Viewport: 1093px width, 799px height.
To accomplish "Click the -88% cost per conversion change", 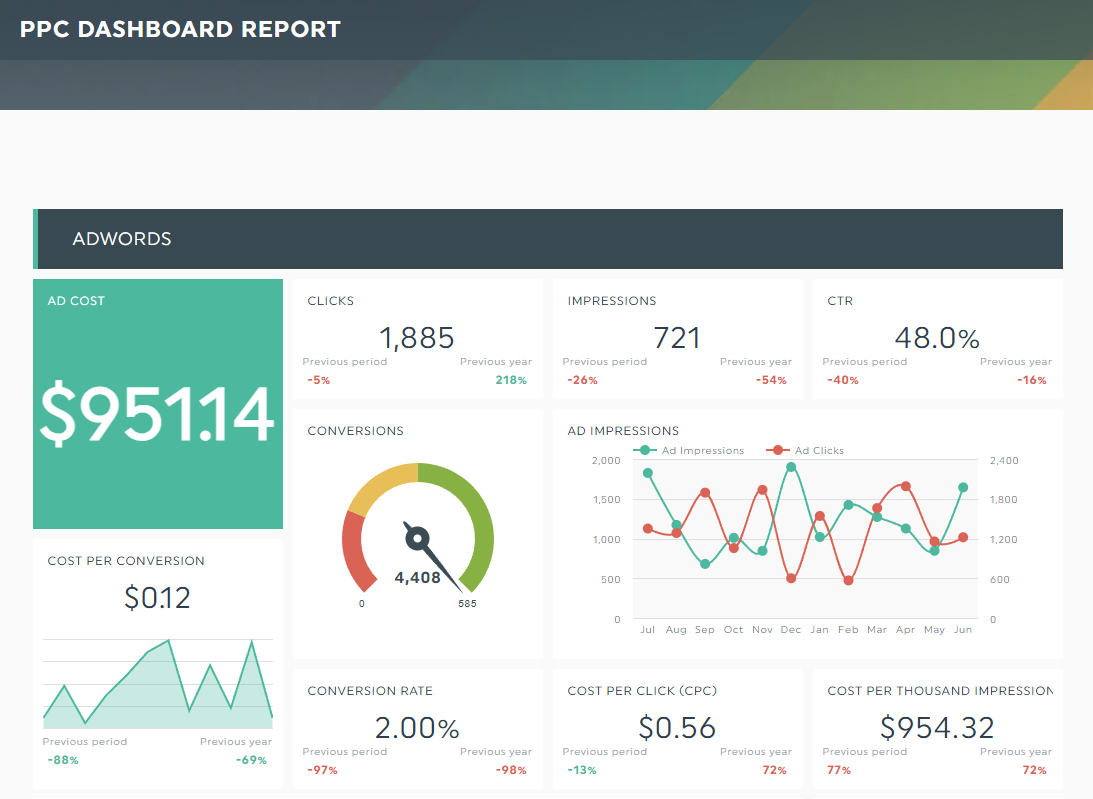I will click(63, 760).
